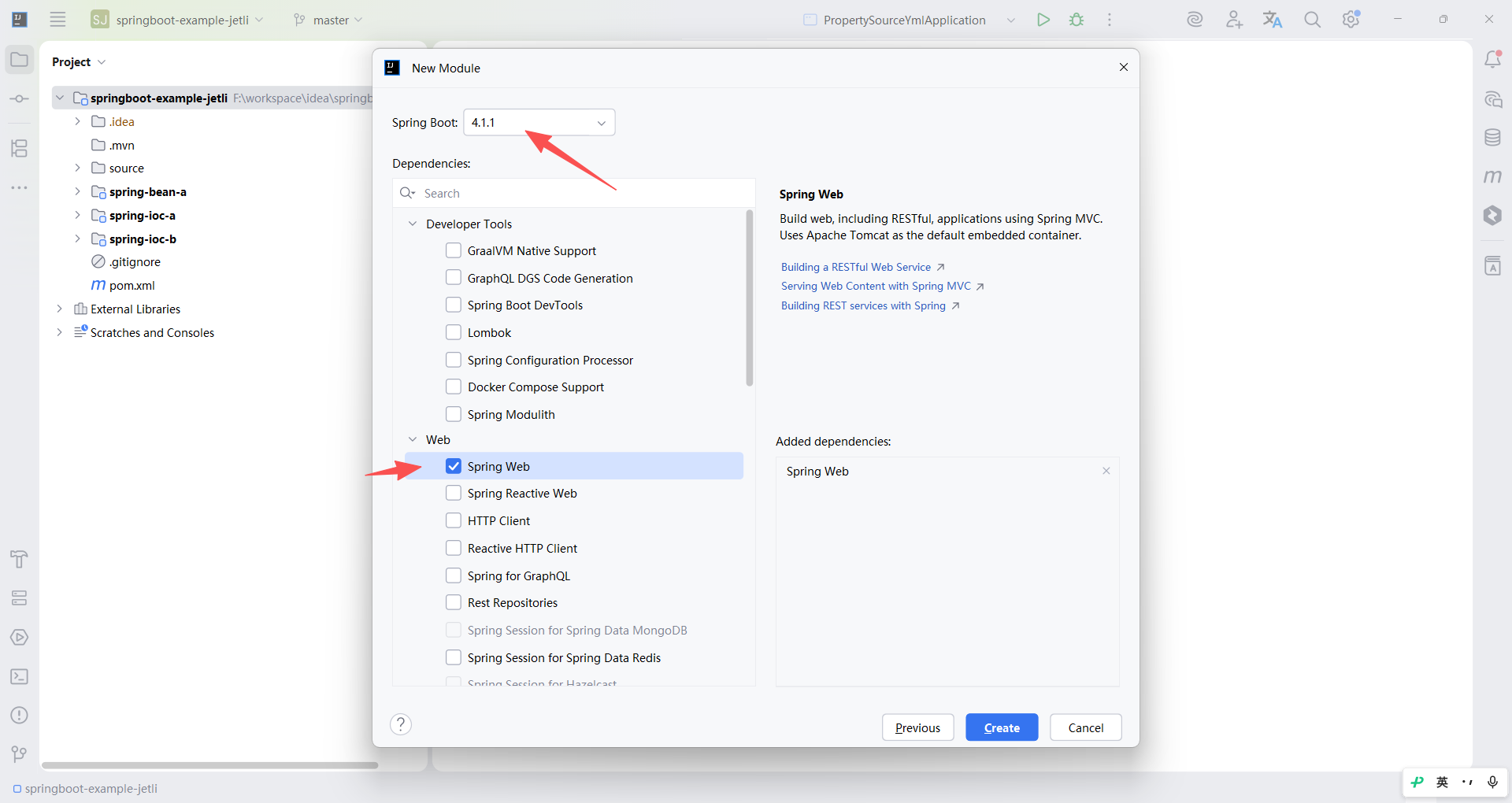Image resolution: width=1512 pixels, height=803 pixels.
Task: Debug PropertySourceYmlApplication with bug icon
Action: pyautogui.click(x=1077, y=20)
